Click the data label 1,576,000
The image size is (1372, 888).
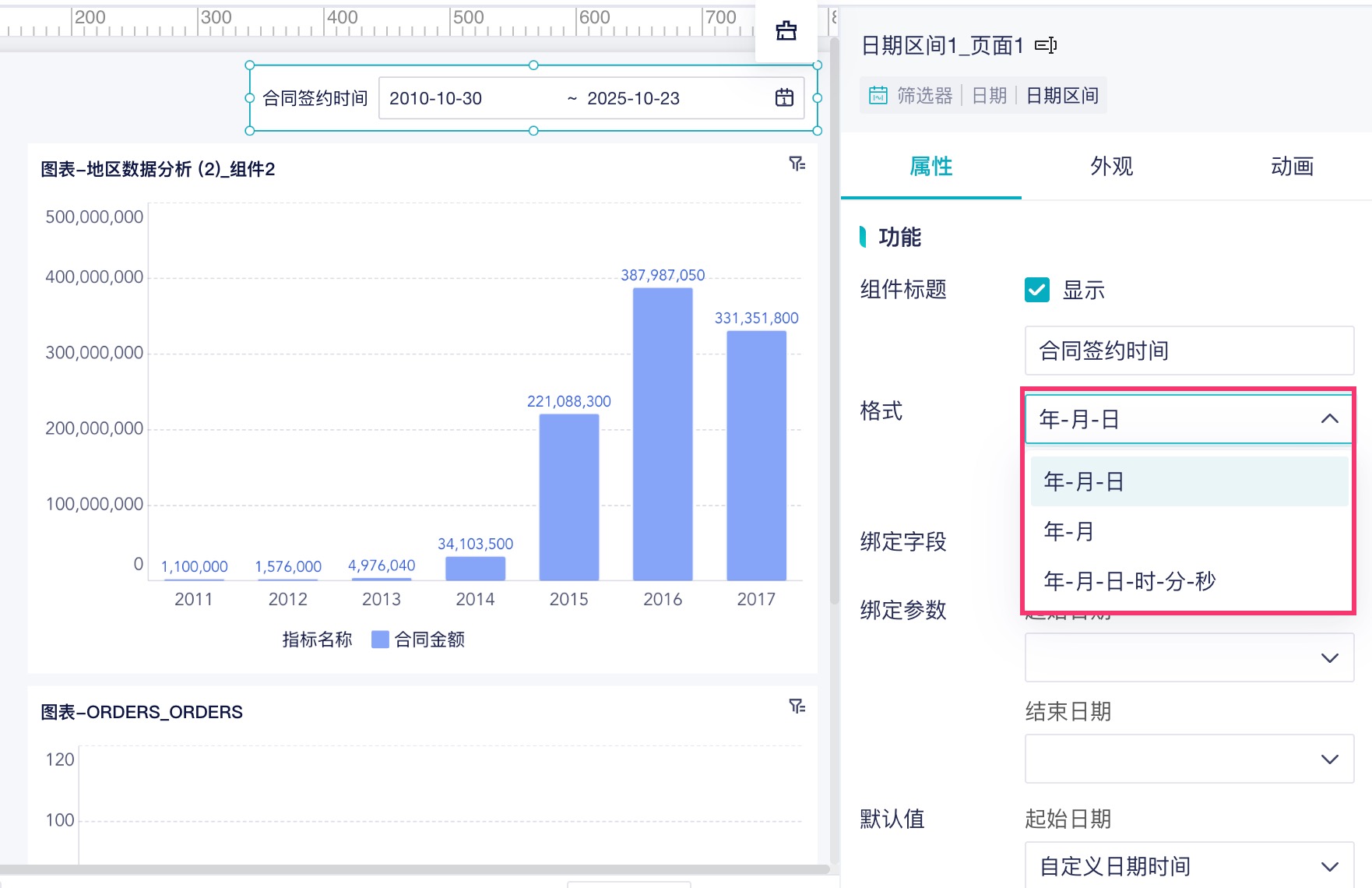point(288,566)
